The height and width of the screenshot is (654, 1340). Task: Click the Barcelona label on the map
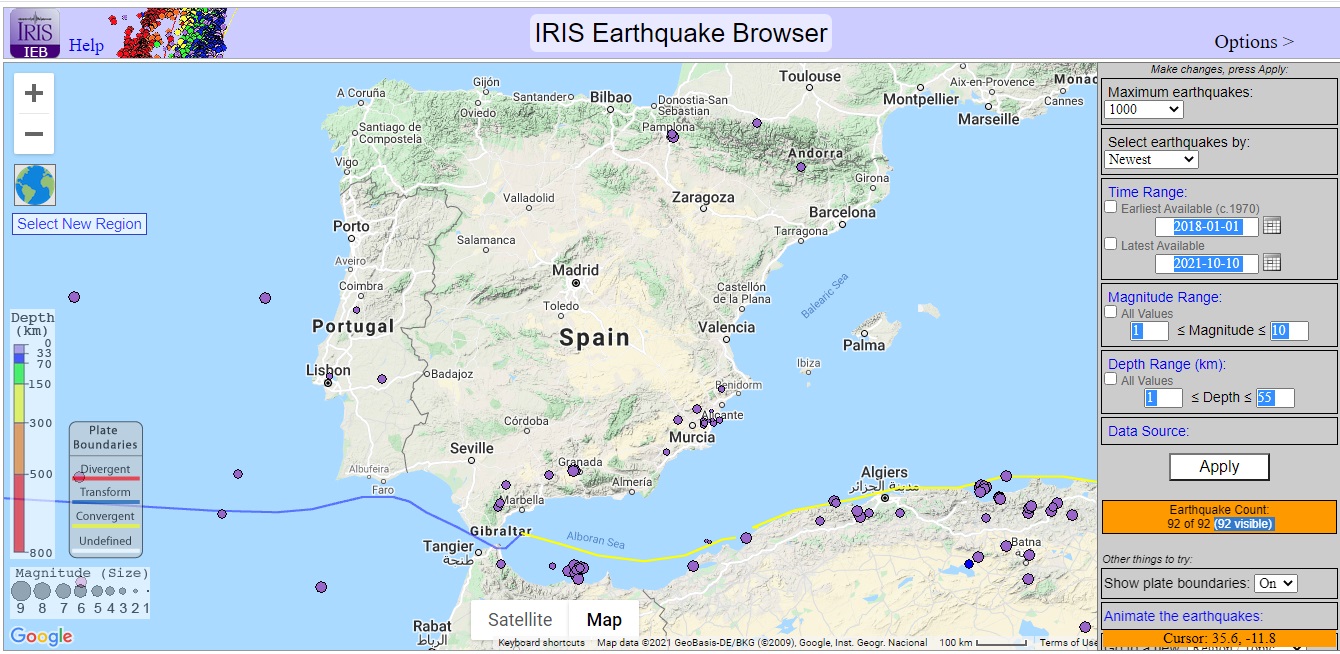coord(842,212)
